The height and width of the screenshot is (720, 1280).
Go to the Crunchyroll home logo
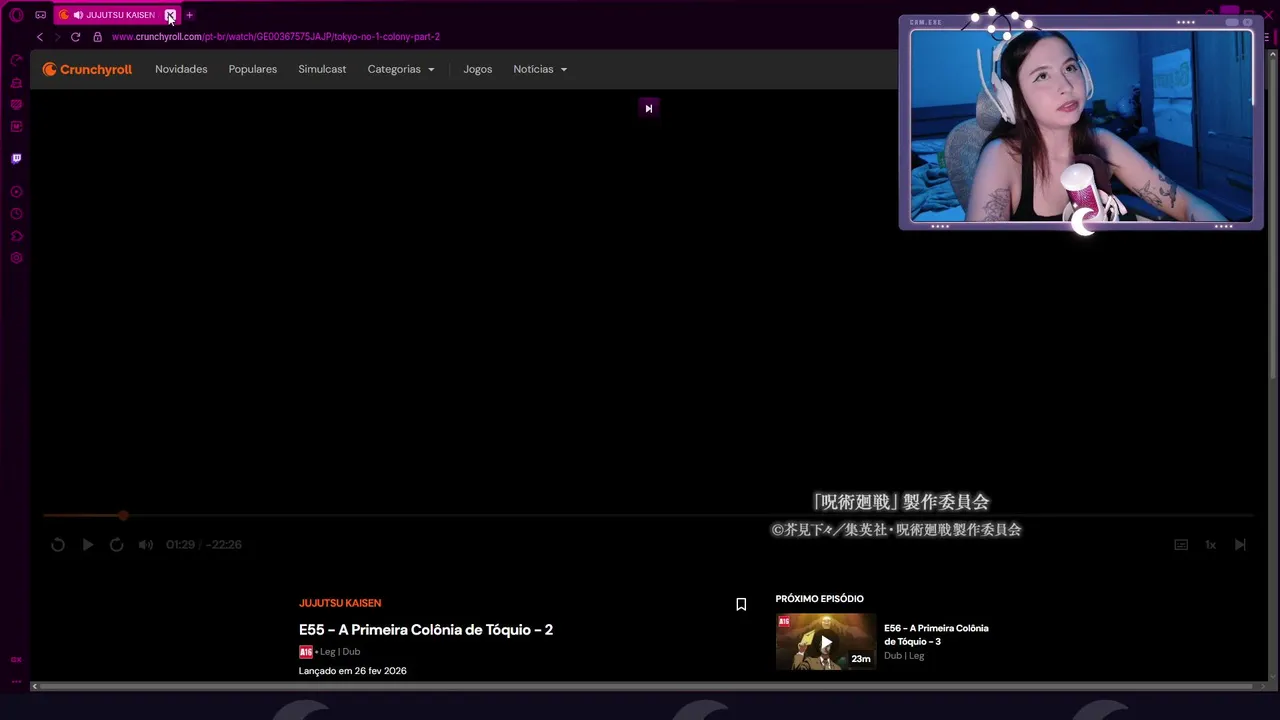click(87, 69)
